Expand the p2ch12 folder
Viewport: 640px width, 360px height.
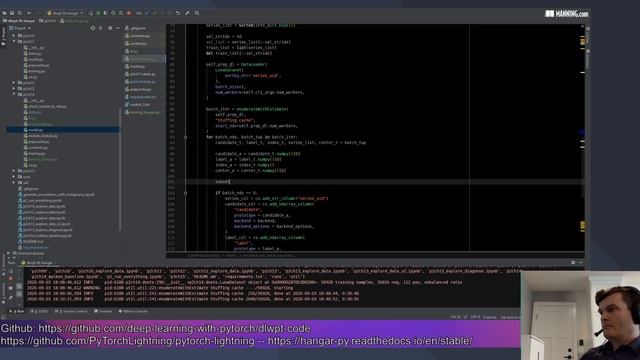[14, 83]
